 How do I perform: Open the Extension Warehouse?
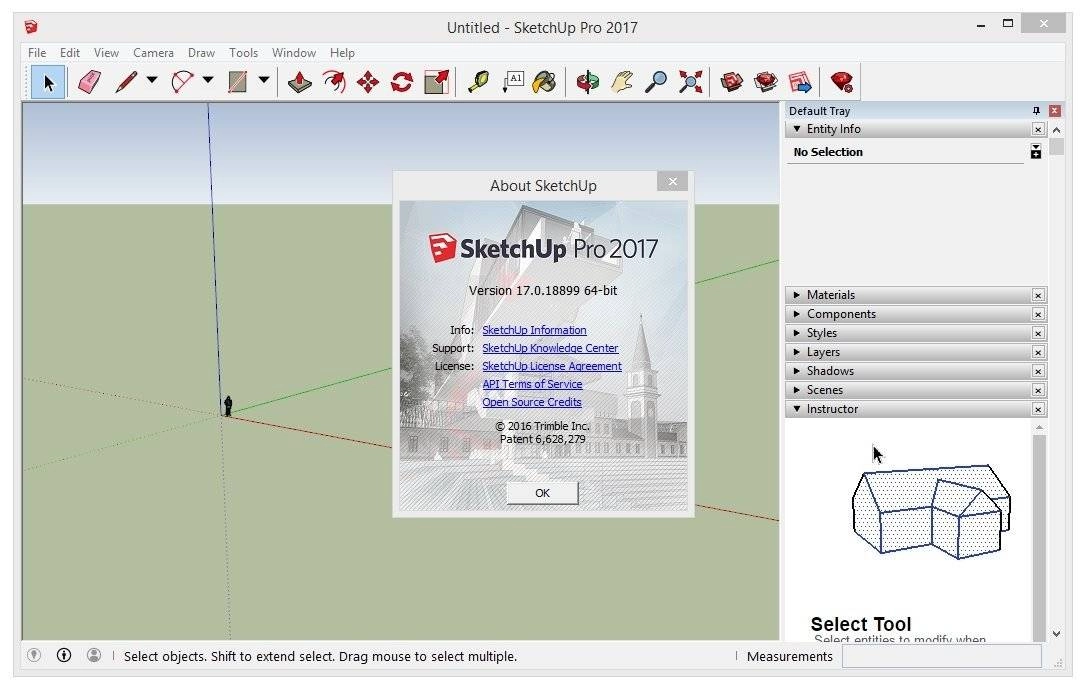click(766, 83)
